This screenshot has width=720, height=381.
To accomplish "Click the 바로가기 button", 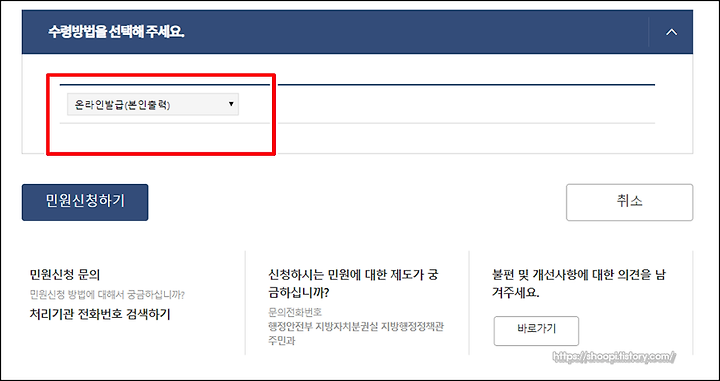I will tap(536, 331).
